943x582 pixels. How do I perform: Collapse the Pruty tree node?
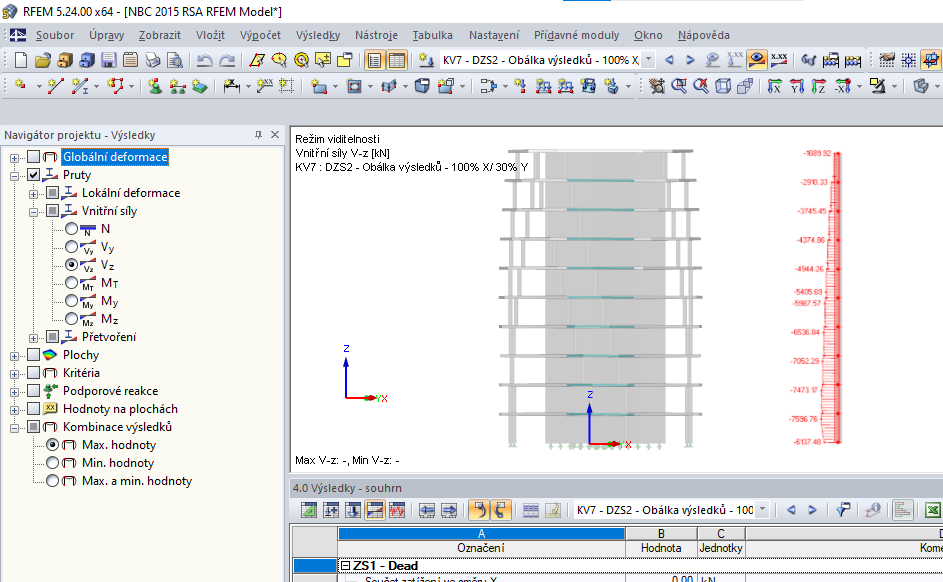pos(14,176)
